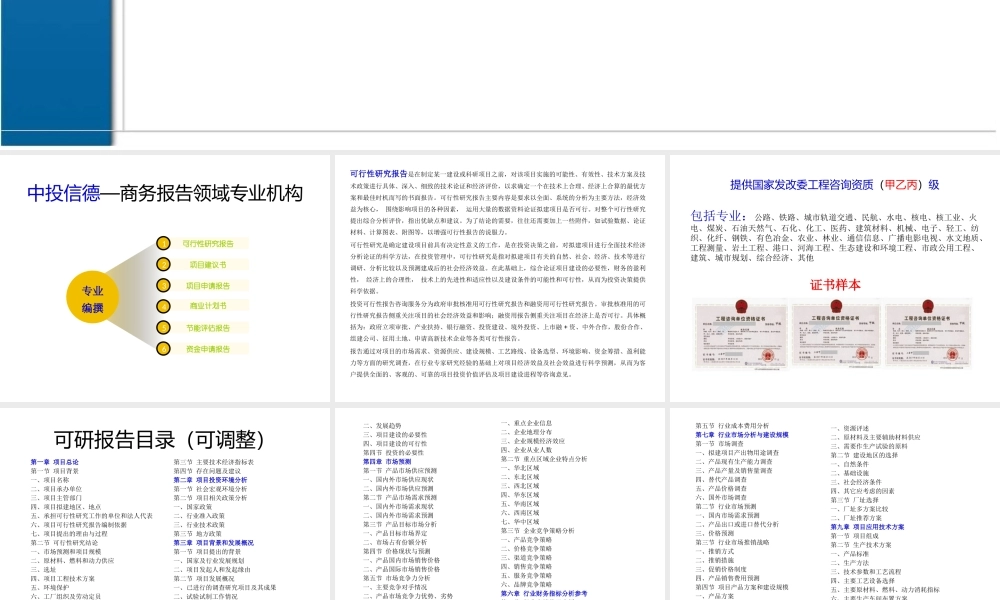This screenshot has height=600, width=1000.
Task: Click the 第二节 可行性研究结论 entry
Action: [64, 543]
